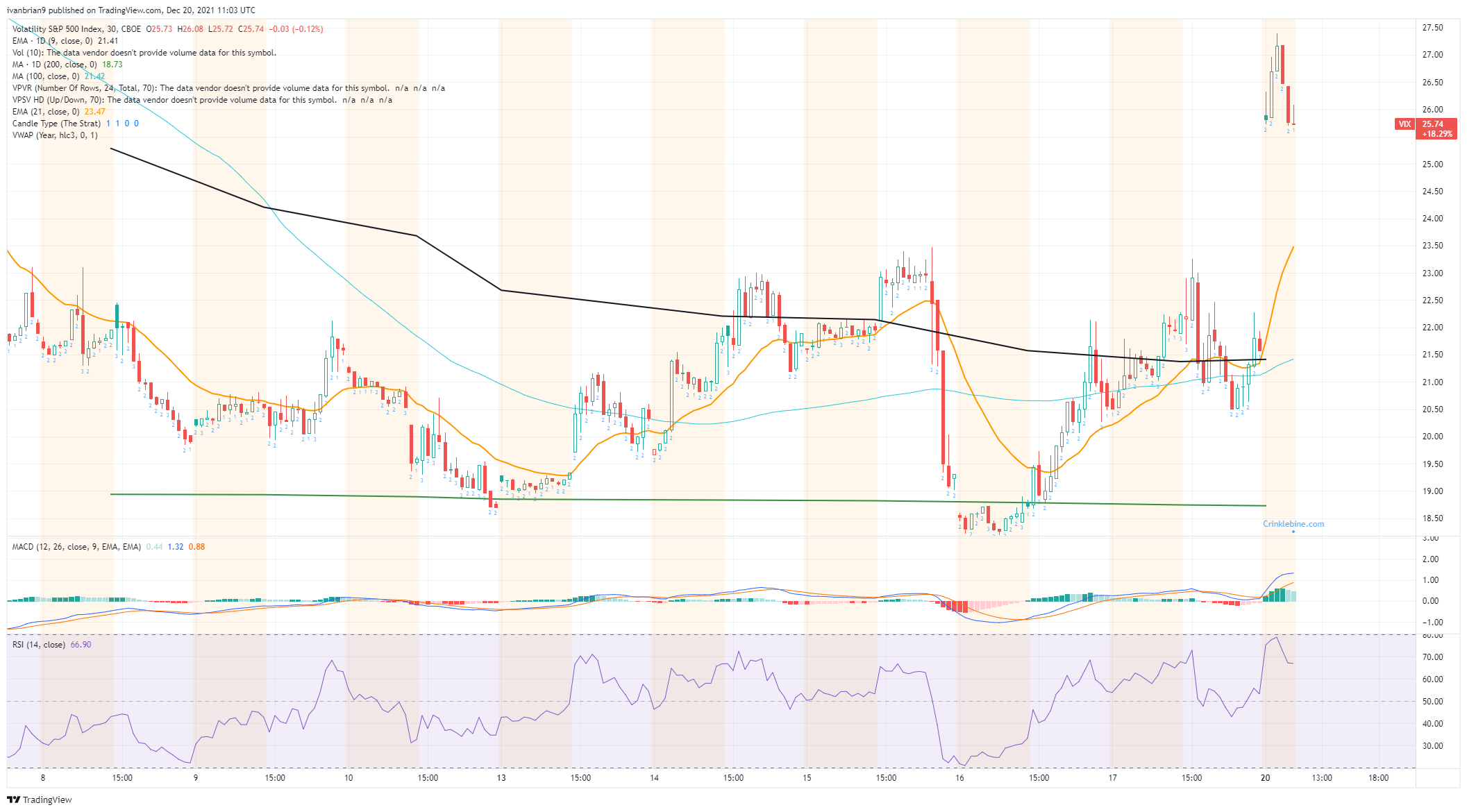Click the purple RSI value 66.90

81,645
